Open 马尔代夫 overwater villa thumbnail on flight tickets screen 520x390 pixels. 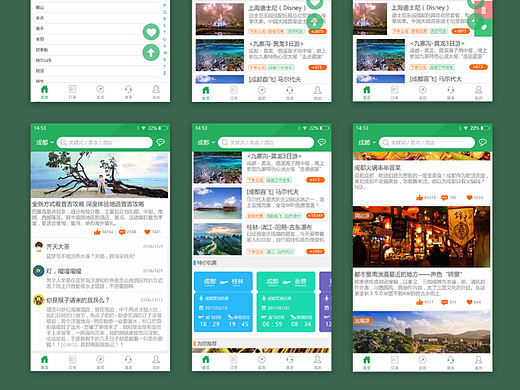click(218, 203)
